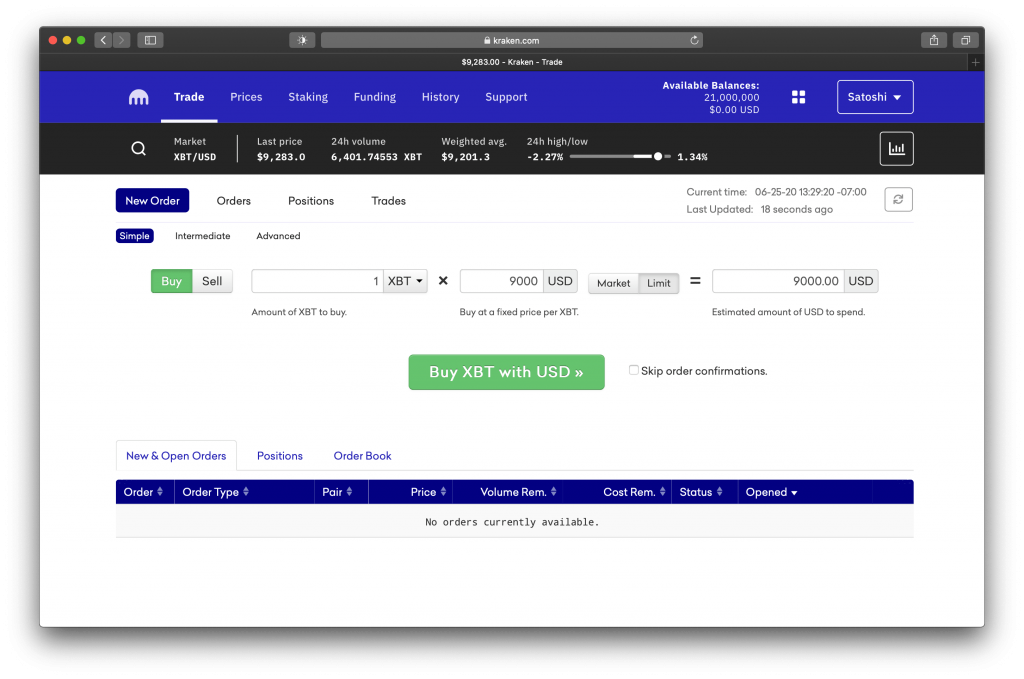
Task: Select the lower Positions tab beside Order Book
Action: click(280, 456)
